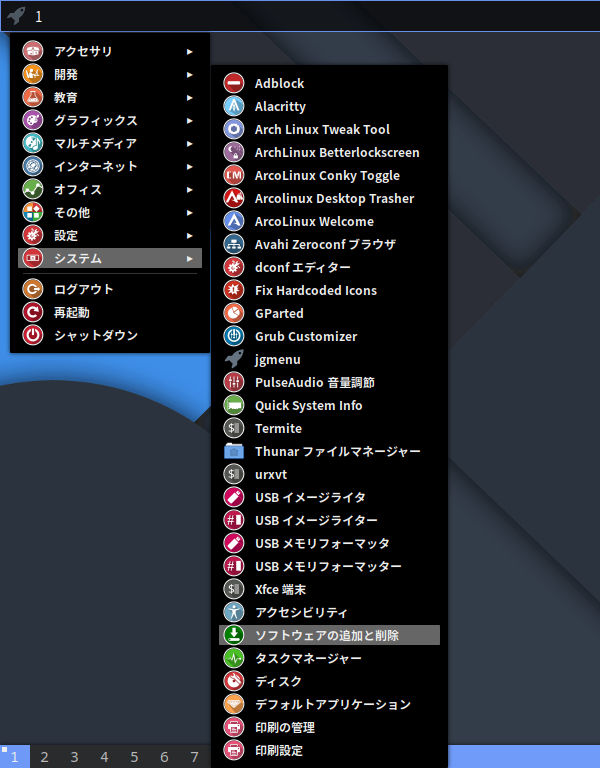Open 印刷設定
The width and height of the screenshot is (600, 768).
tap(329, 750)
